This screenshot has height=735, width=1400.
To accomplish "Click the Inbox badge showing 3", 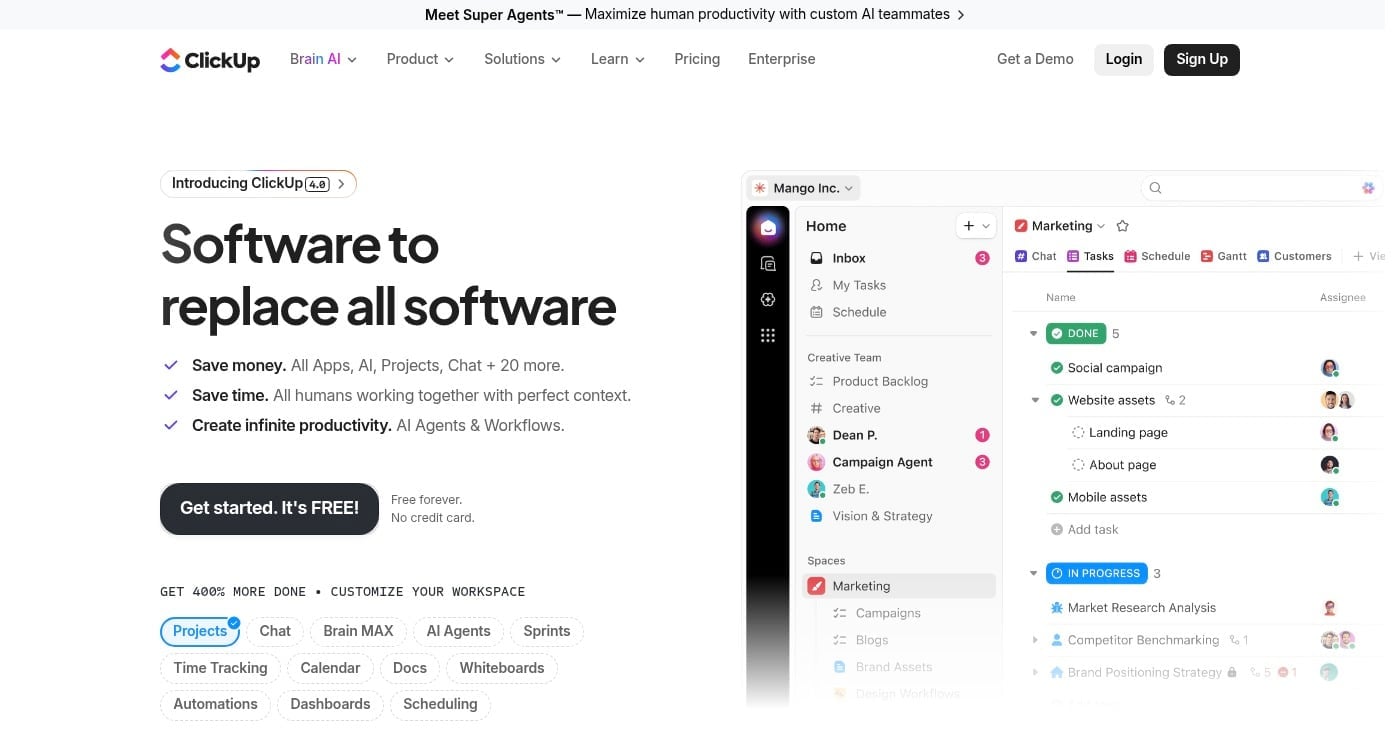I will pos(982,258).
